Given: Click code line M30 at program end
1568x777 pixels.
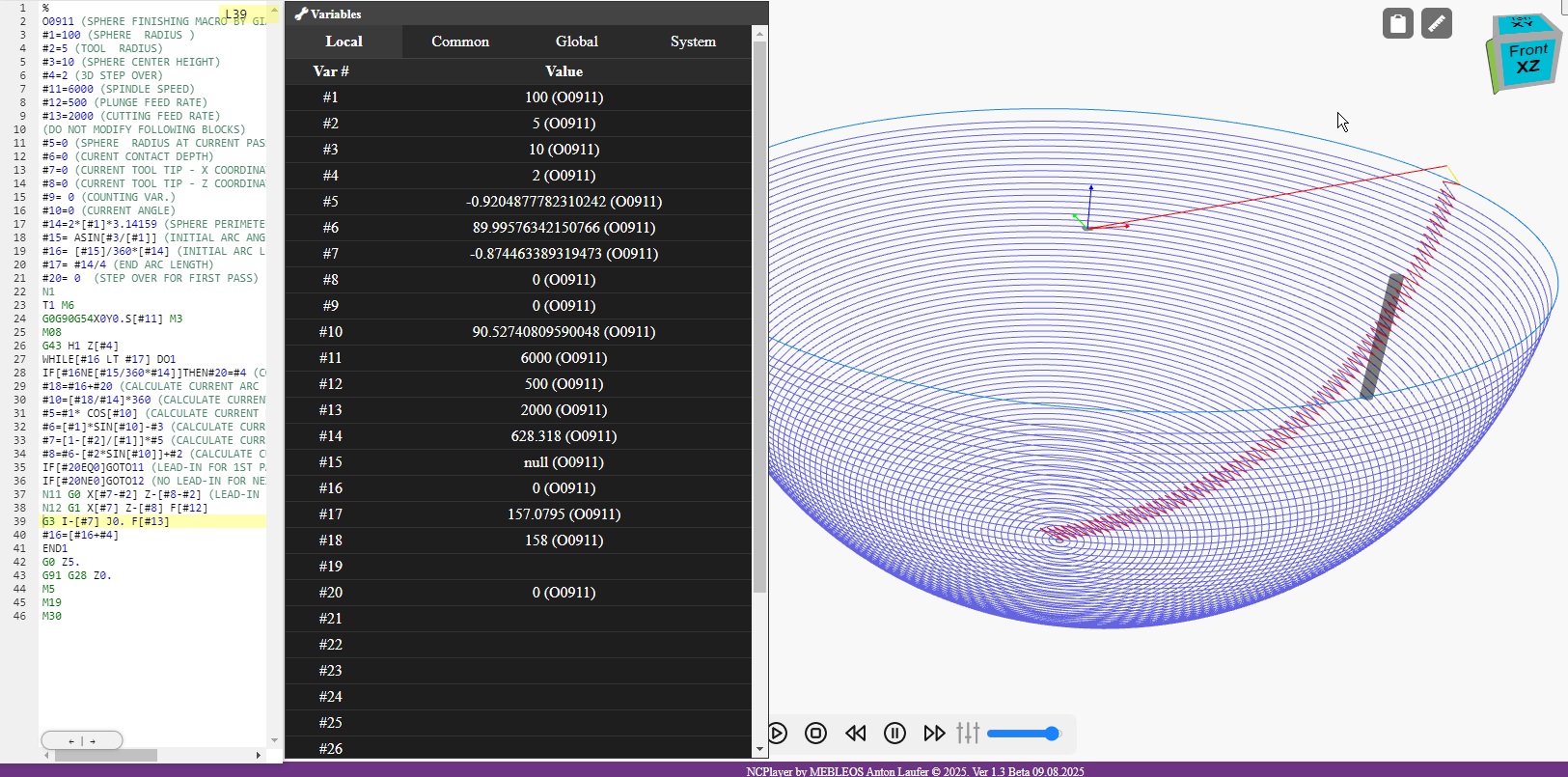Looking at the screenshot, I should 52,616.
